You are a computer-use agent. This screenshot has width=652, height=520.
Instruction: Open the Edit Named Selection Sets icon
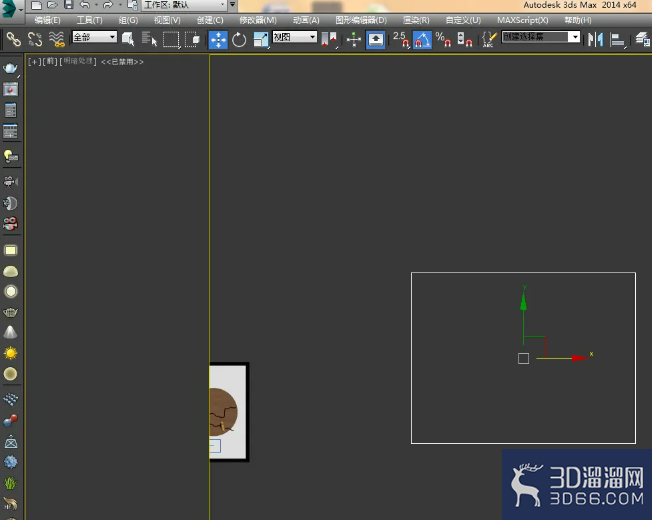pyautogui.click(x=489, y=40)
